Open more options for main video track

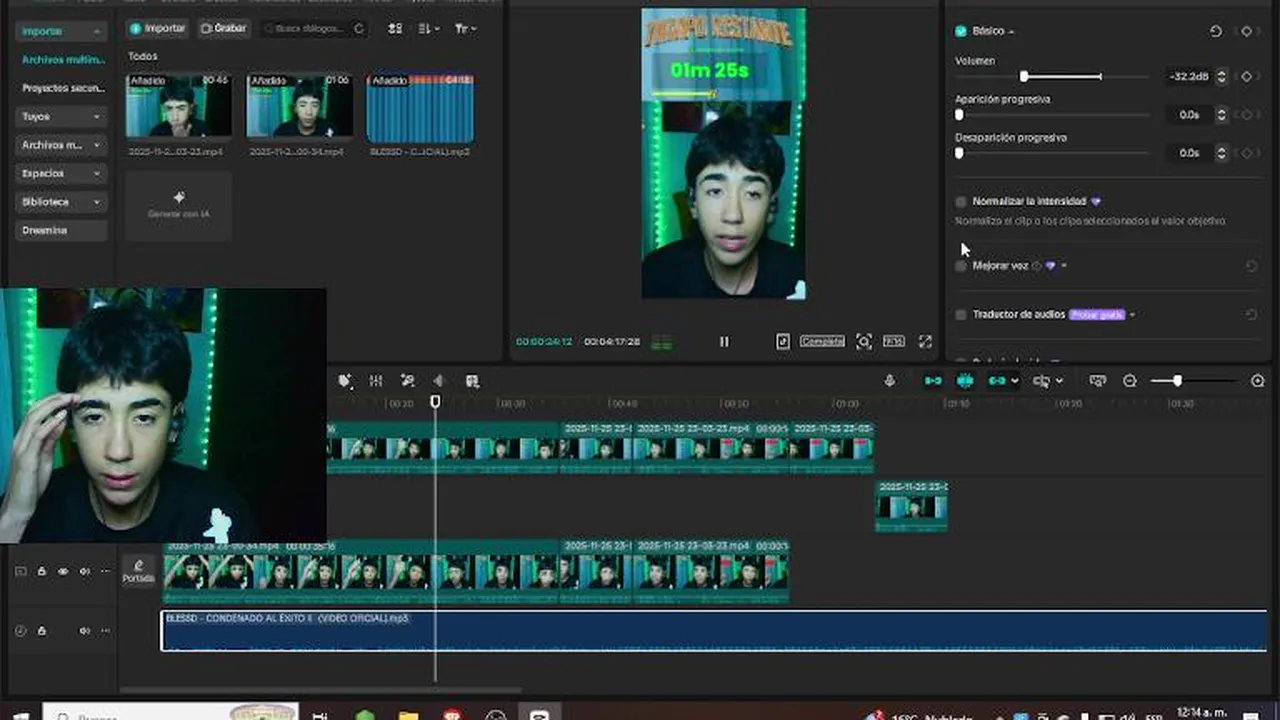click(105, 572)
